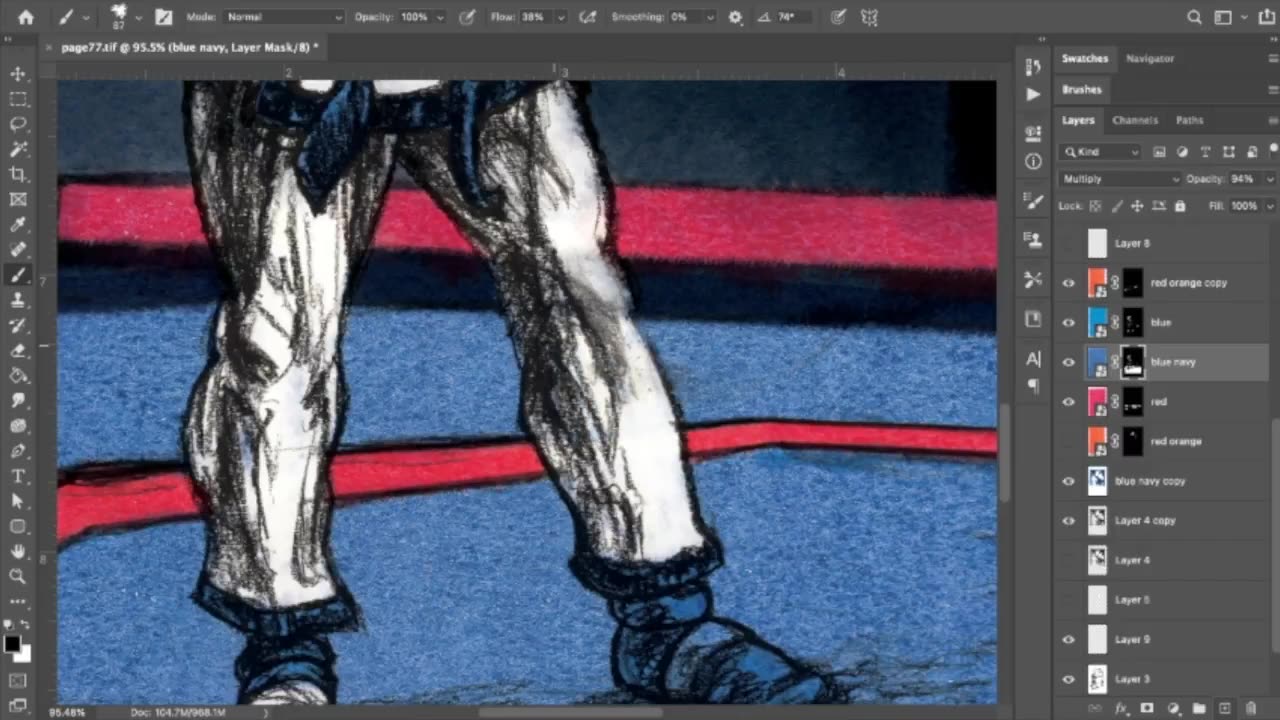Screen dimensions: 1280x720
Task: Click the blue navy layer mask thumbnail
Action: pos(1132,362)
